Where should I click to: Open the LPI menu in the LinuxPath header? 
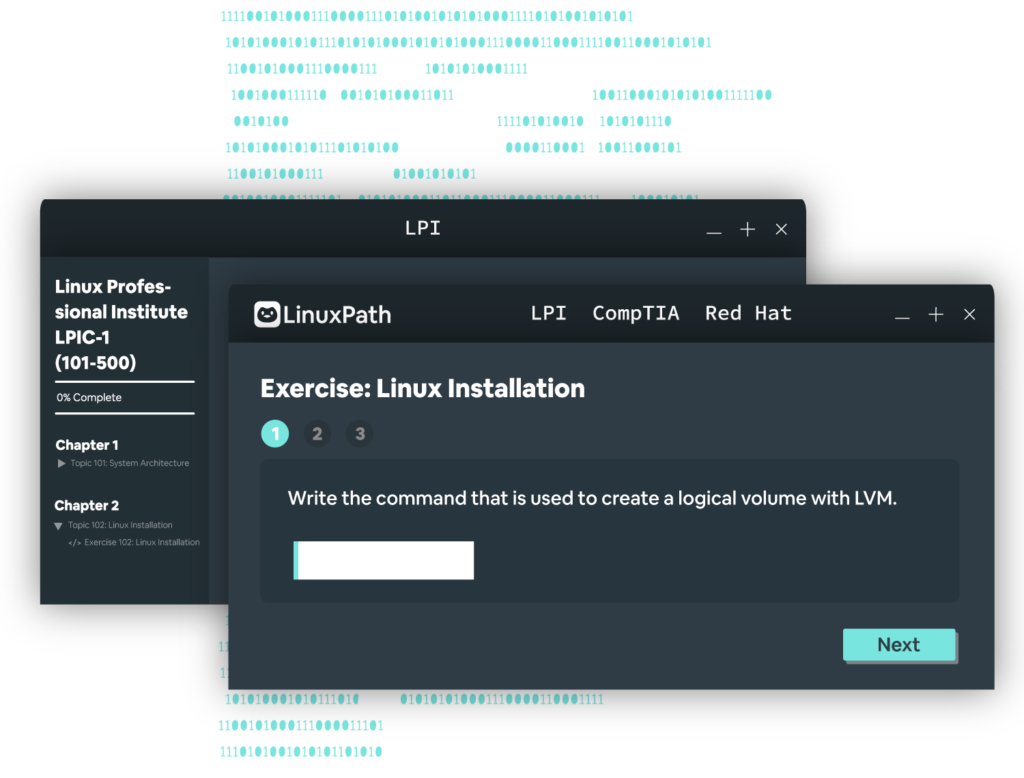pos(548,313)
